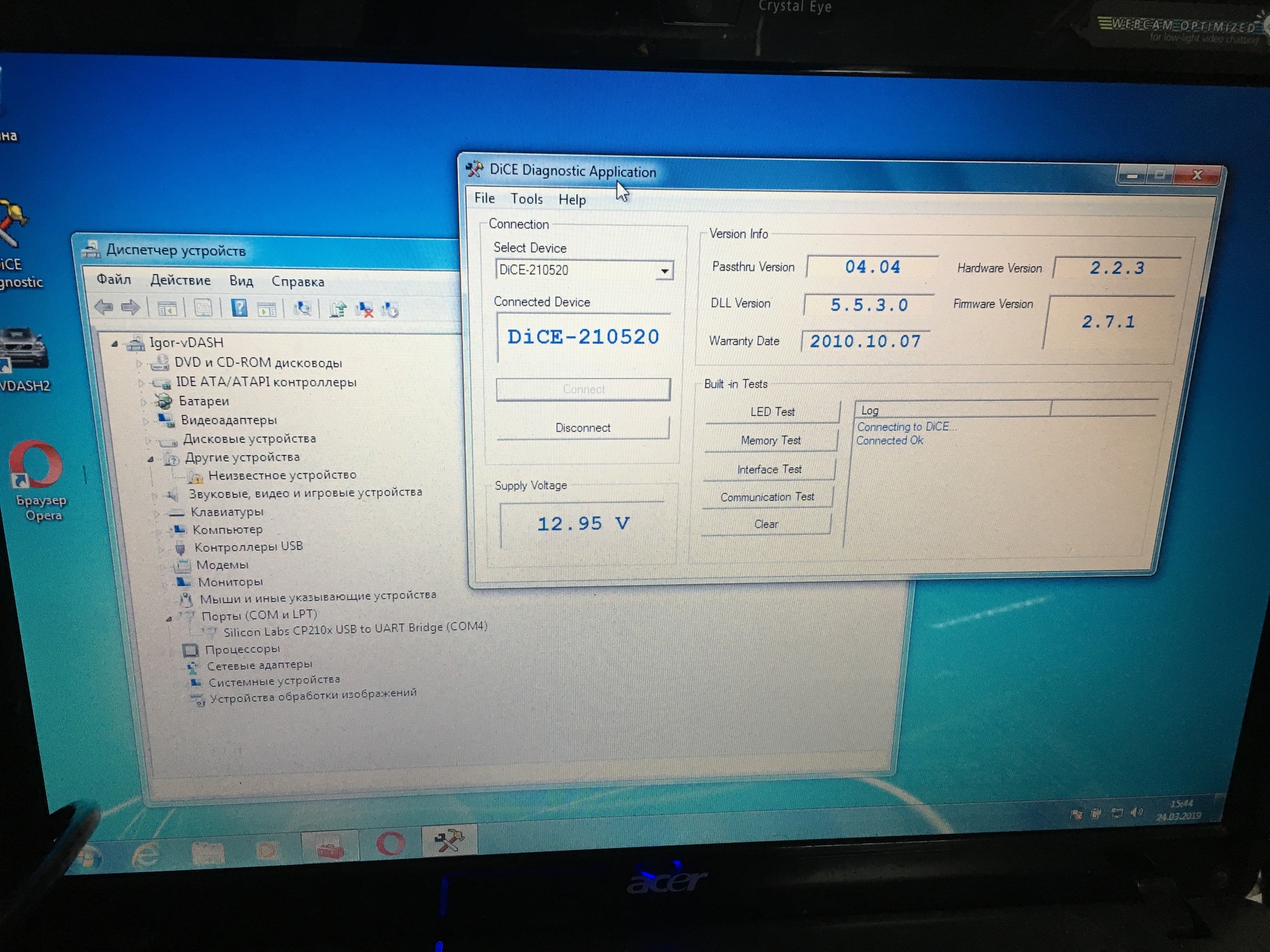This screenshot has width=1270, height=952.
Task: Select Мониторы tree item
Action: coord(230,582)
